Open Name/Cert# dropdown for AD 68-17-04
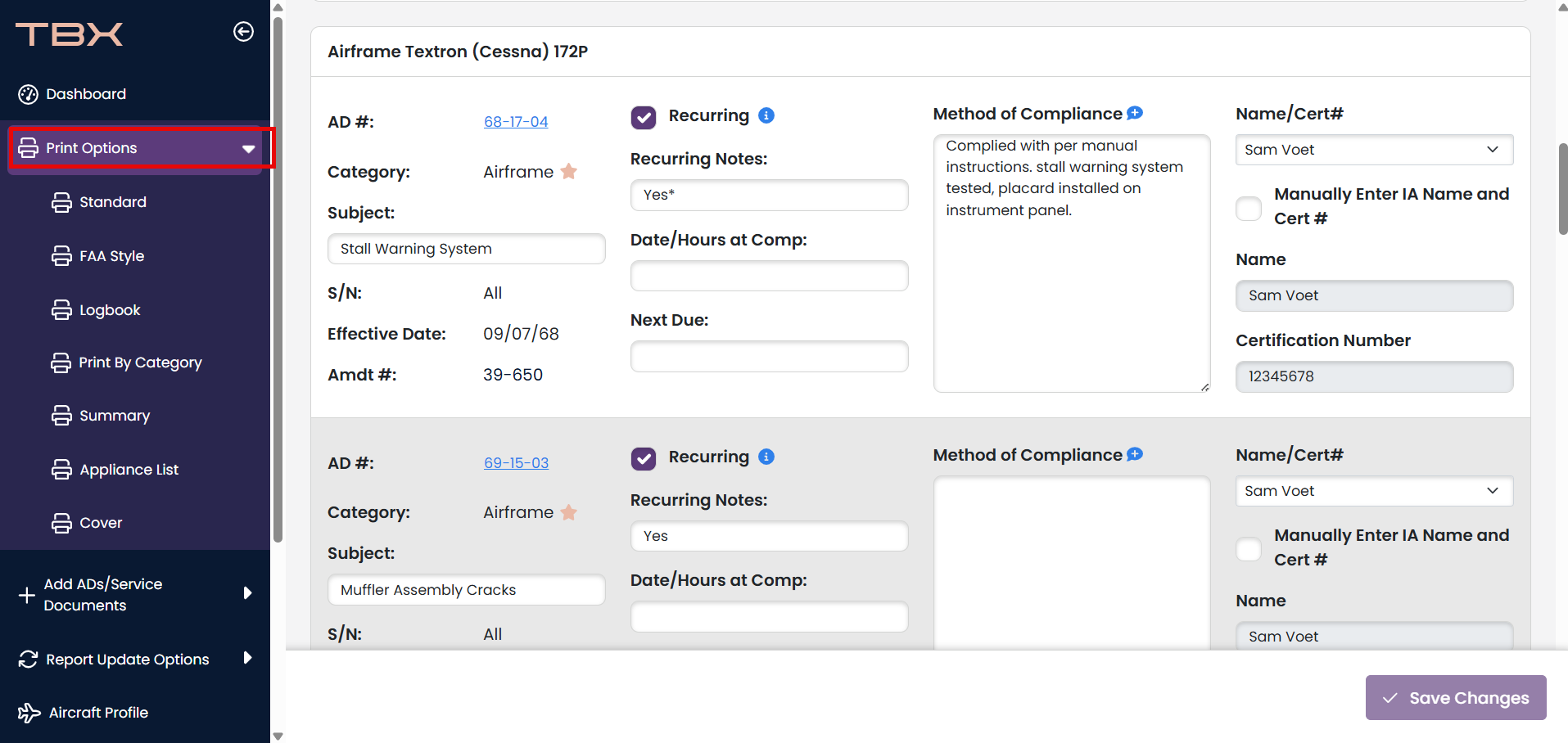 [x=1374, y=150]
